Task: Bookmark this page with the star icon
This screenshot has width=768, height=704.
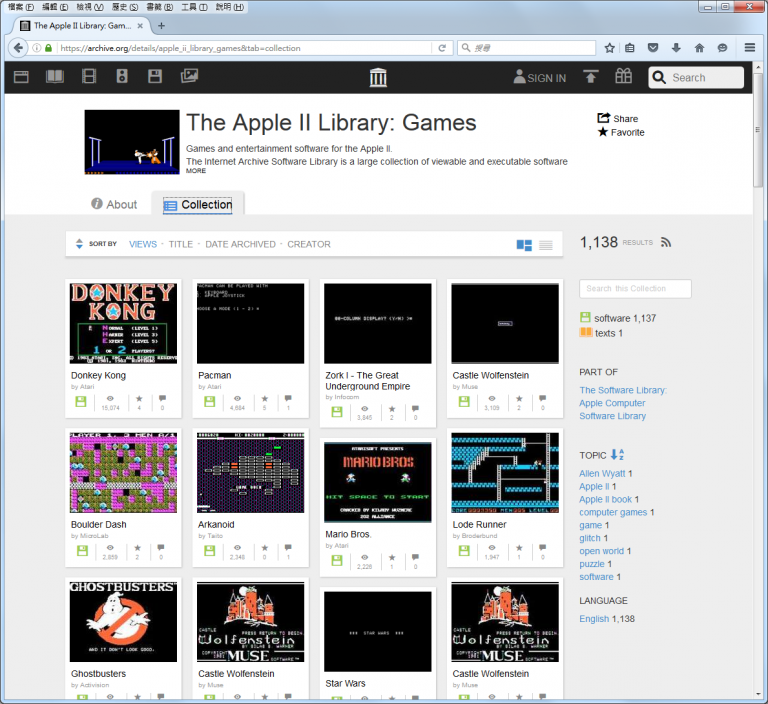Action: pyautogui.click(x=609, y=48)
